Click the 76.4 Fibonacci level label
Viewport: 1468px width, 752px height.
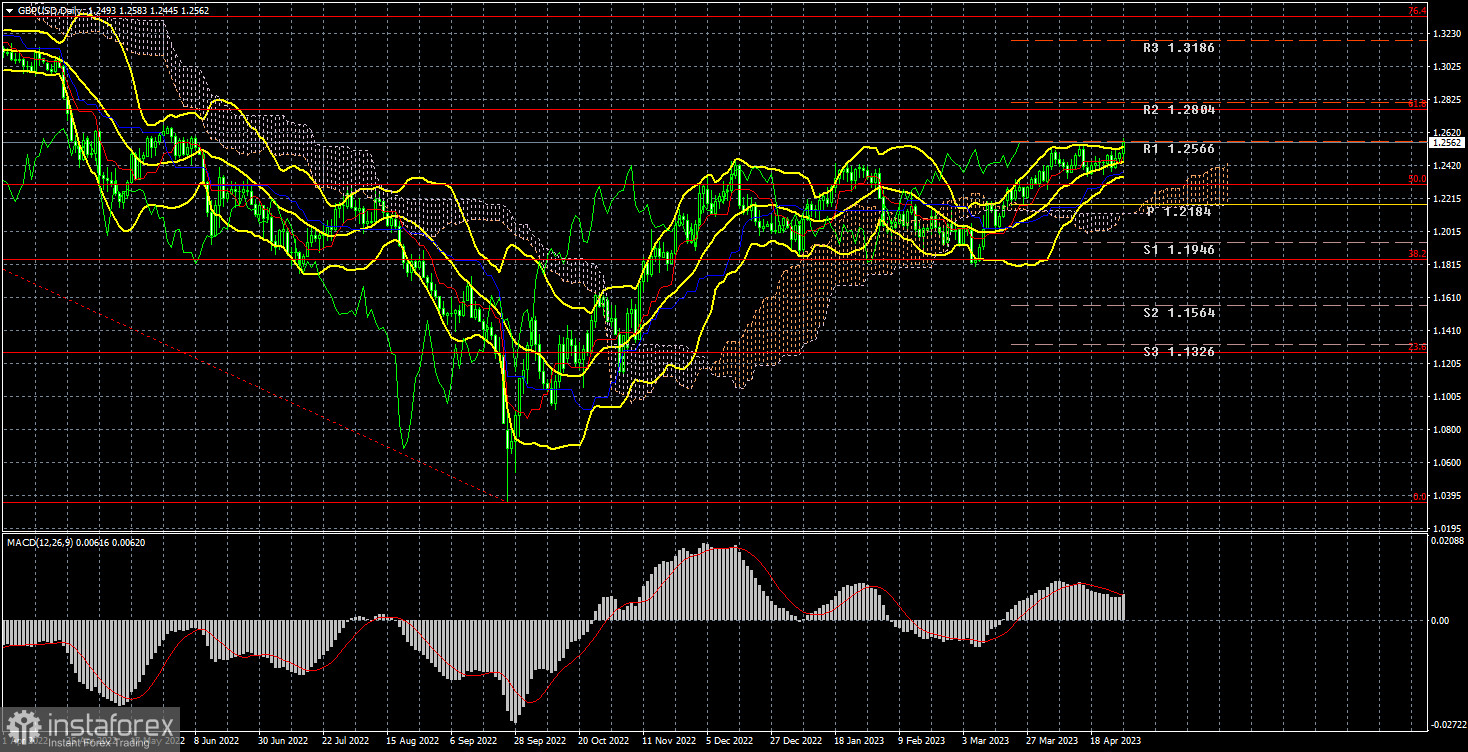[x=1417, y=10]
